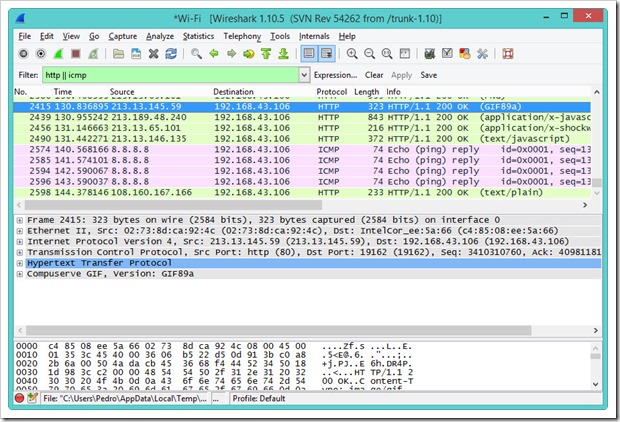The image size is (620, 422).
Task: Open the Go menu
Action: point(94,36)
